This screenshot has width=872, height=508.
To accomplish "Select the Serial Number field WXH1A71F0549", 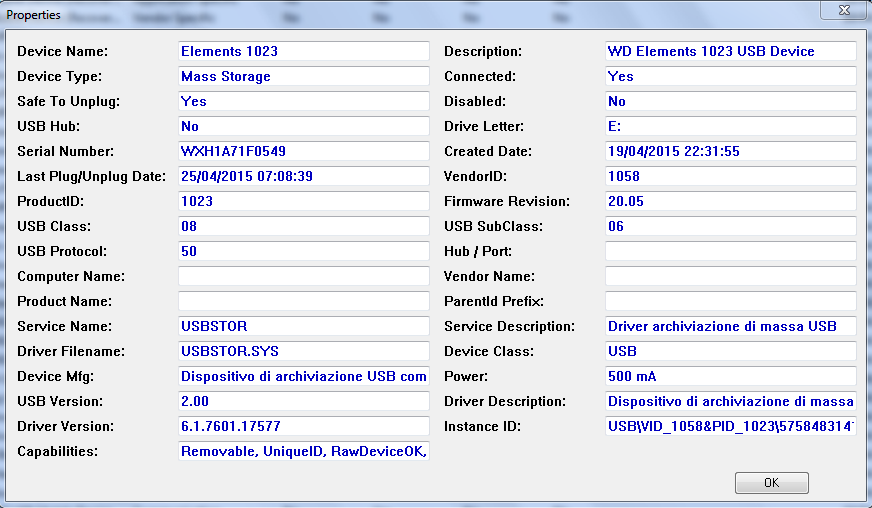I will 304,151.
